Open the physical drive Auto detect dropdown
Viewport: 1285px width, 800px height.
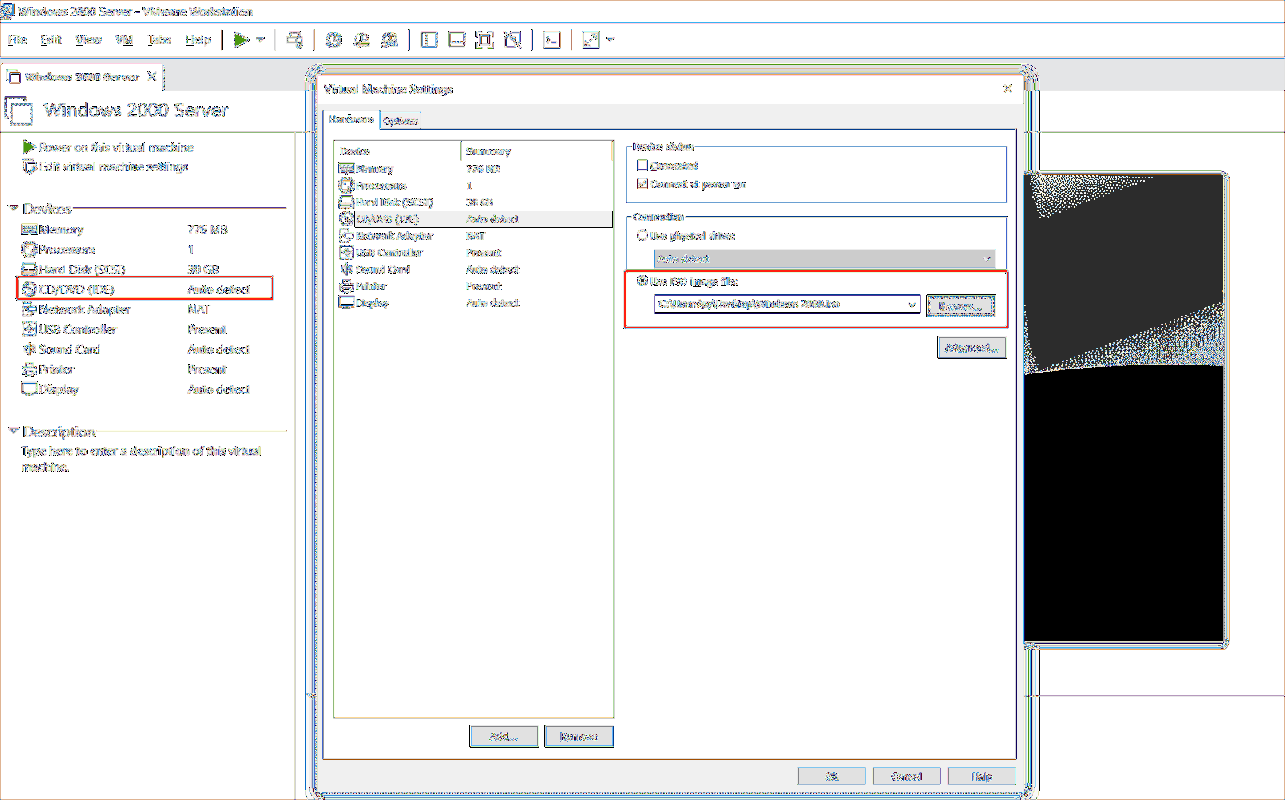tap(825, 259)
